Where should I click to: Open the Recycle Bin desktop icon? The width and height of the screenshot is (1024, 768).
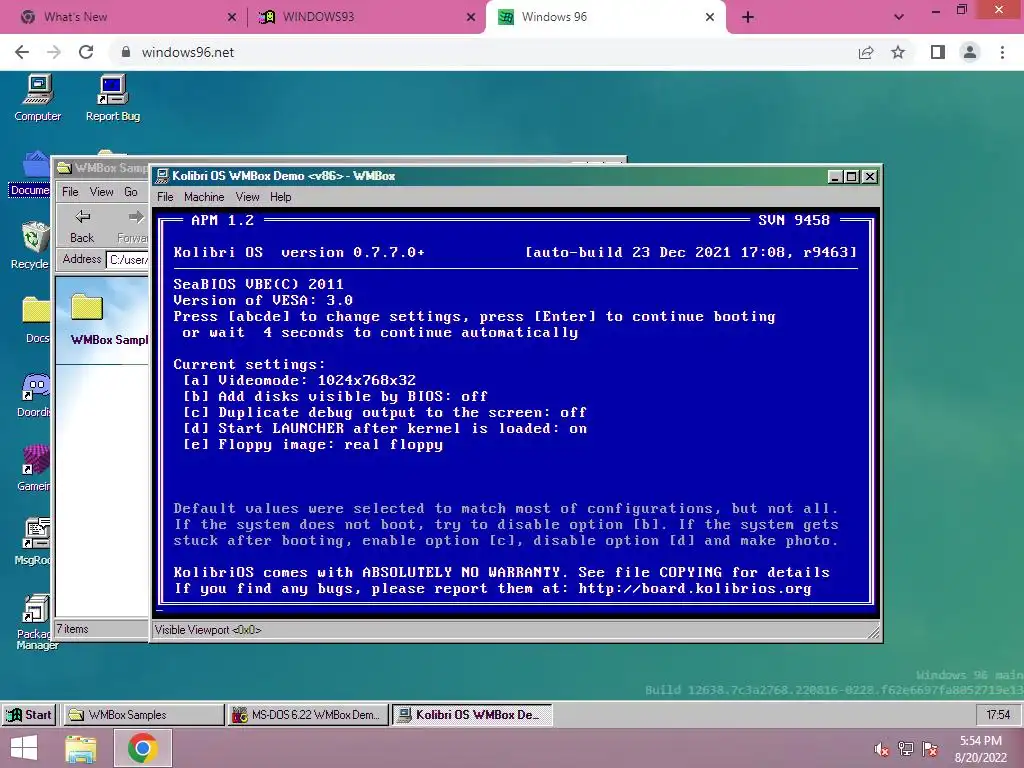(31, 245)
